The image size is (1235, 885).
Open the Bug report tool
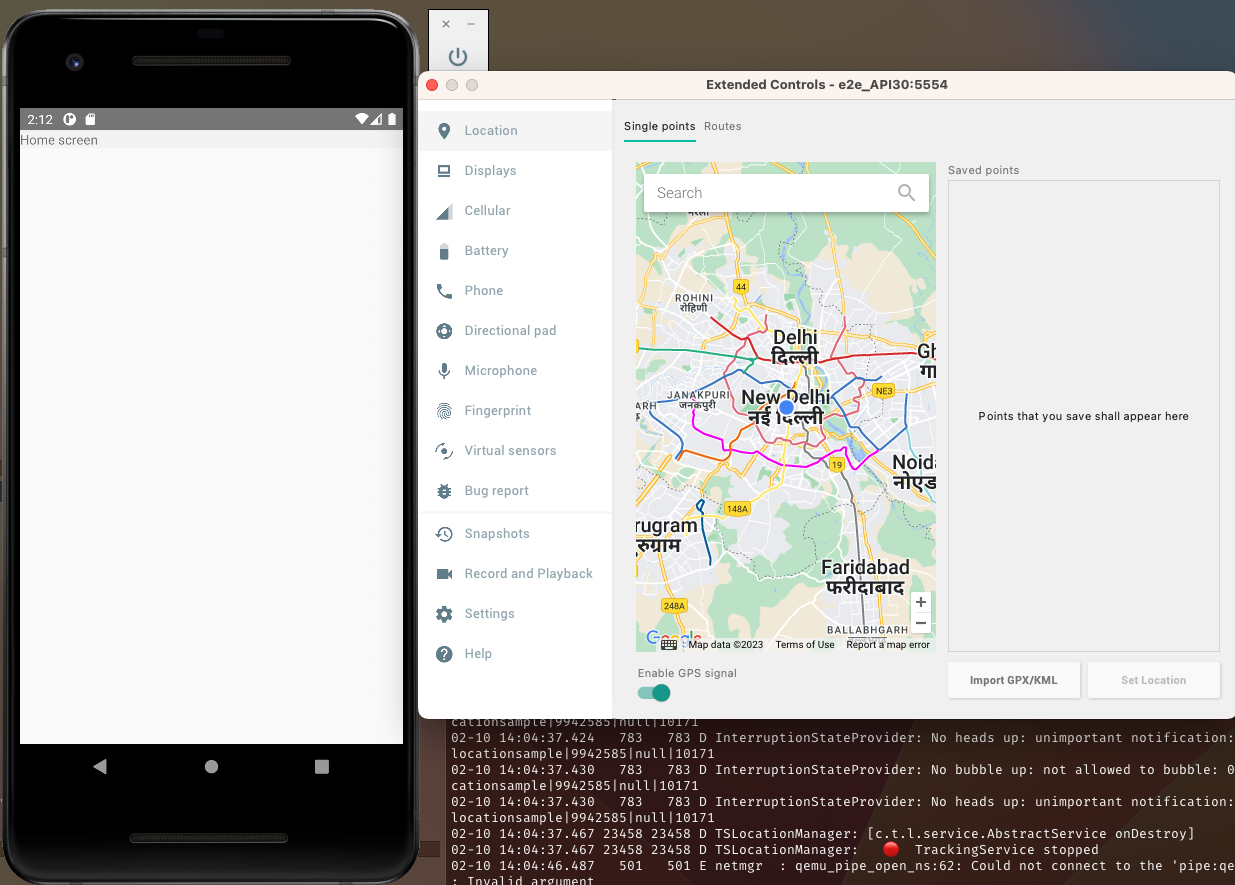pyautogui.click(x=496, y=490)
